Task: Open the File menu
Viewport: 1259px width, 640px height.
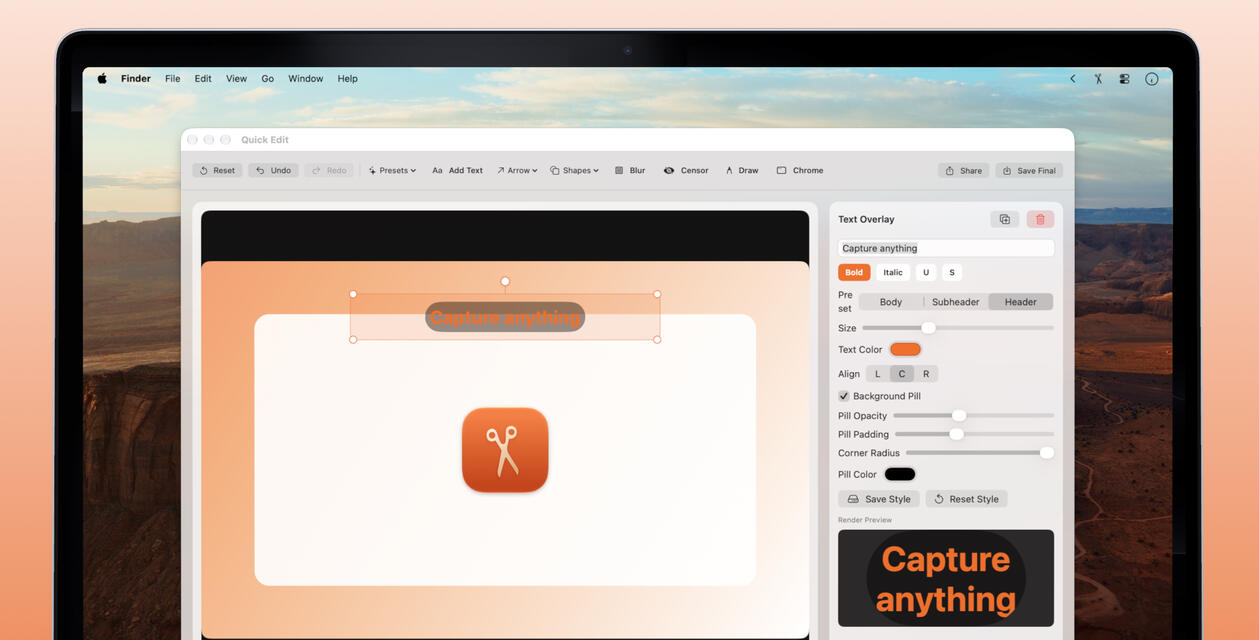Action: (x=173, y=79)
